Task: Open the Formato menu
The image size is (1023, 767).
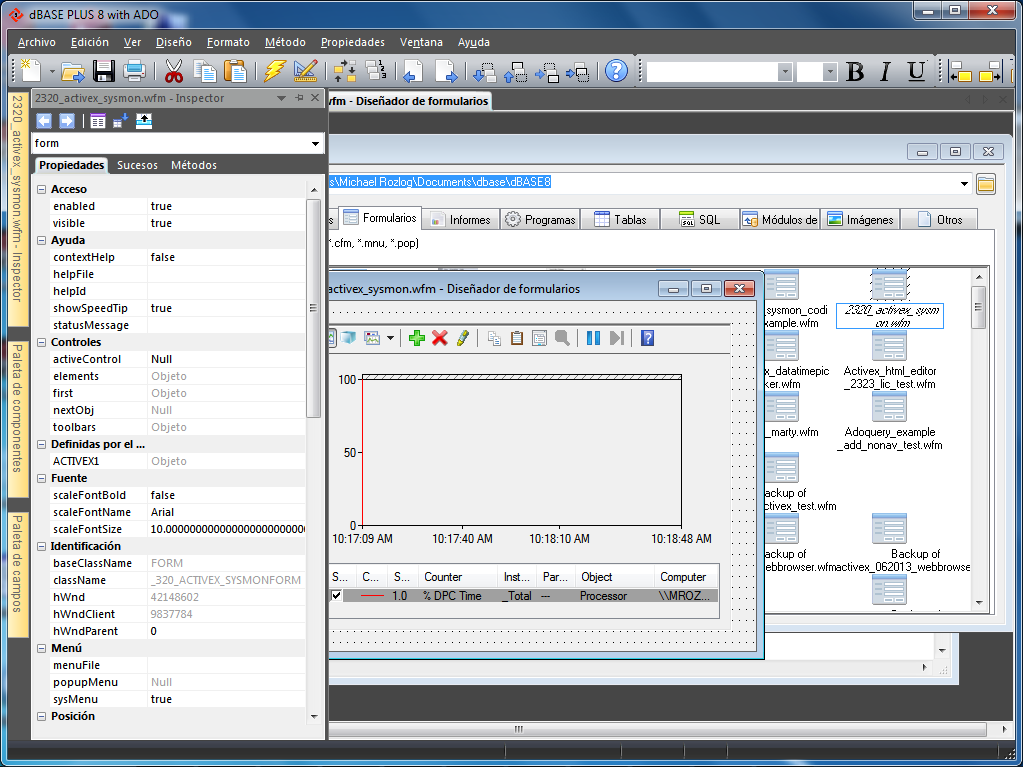Action: (228, 42)
